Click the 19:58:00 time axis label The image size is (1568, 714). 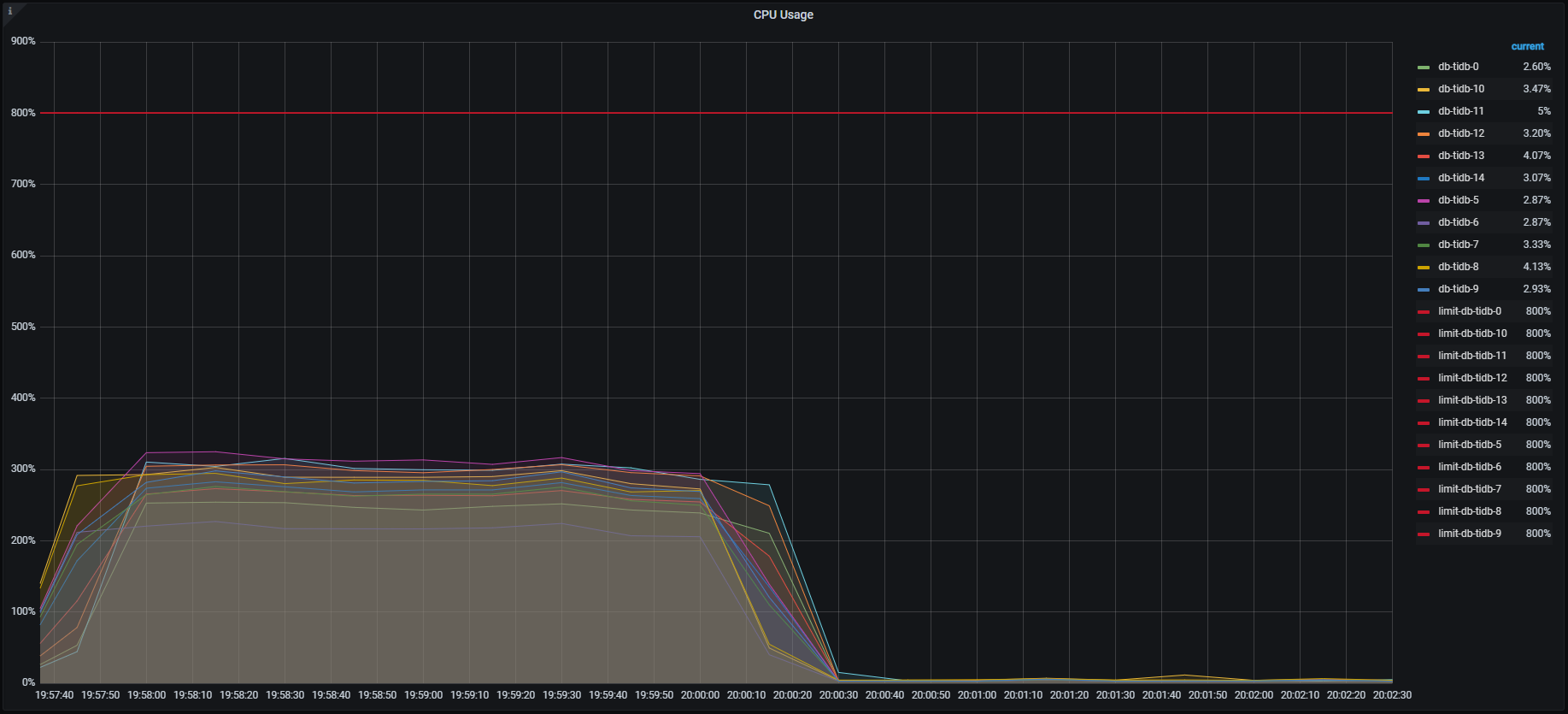(x=146, y=695)
